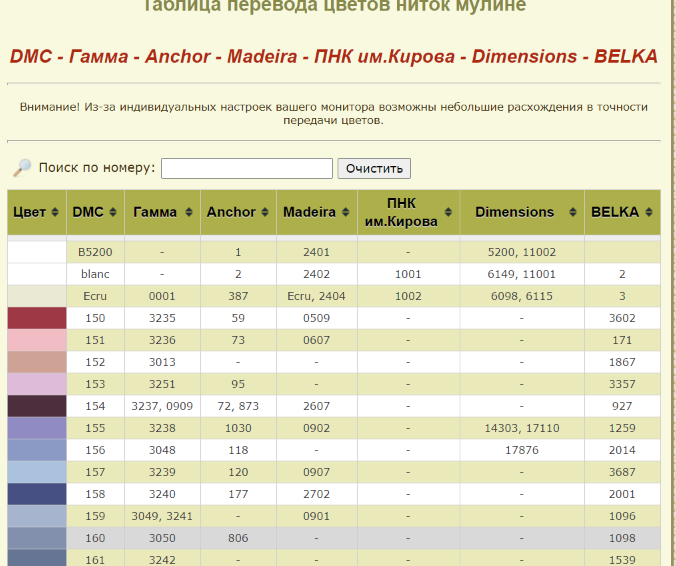
Task: Click Гамма cell '3236'
Action: pos(162,340)
